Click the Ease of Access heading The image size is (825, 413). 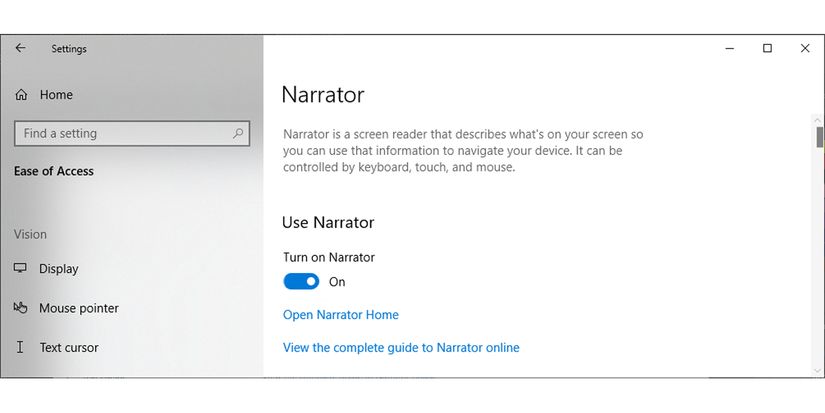pyautogui.click(x=54, y=171)
